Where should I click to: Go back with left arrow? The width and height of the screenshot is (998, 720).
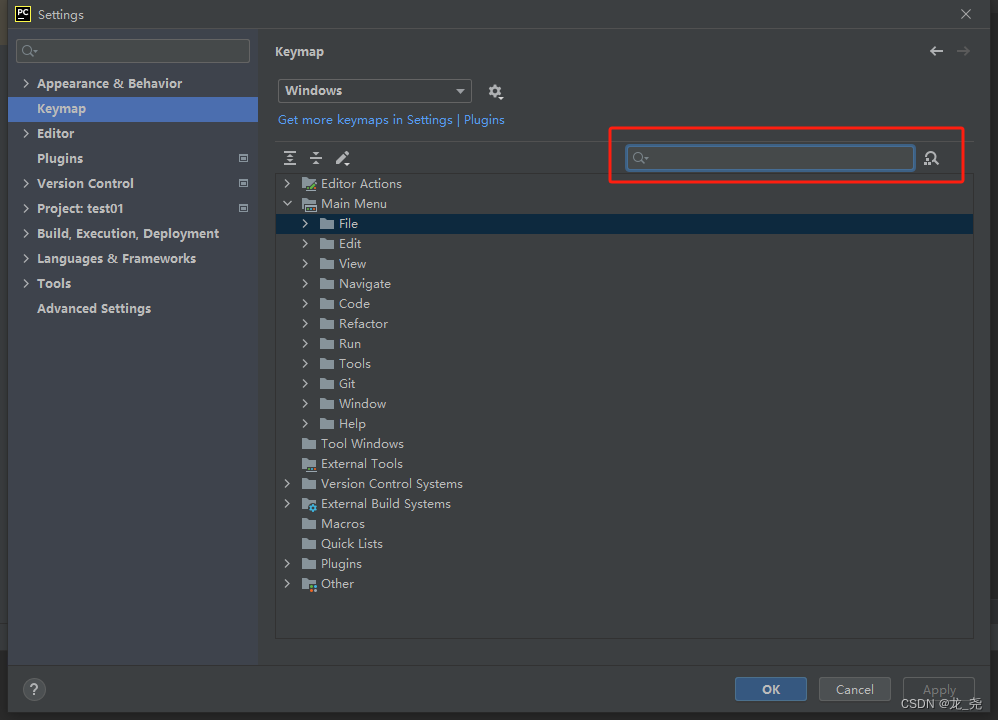pos(936,51)
